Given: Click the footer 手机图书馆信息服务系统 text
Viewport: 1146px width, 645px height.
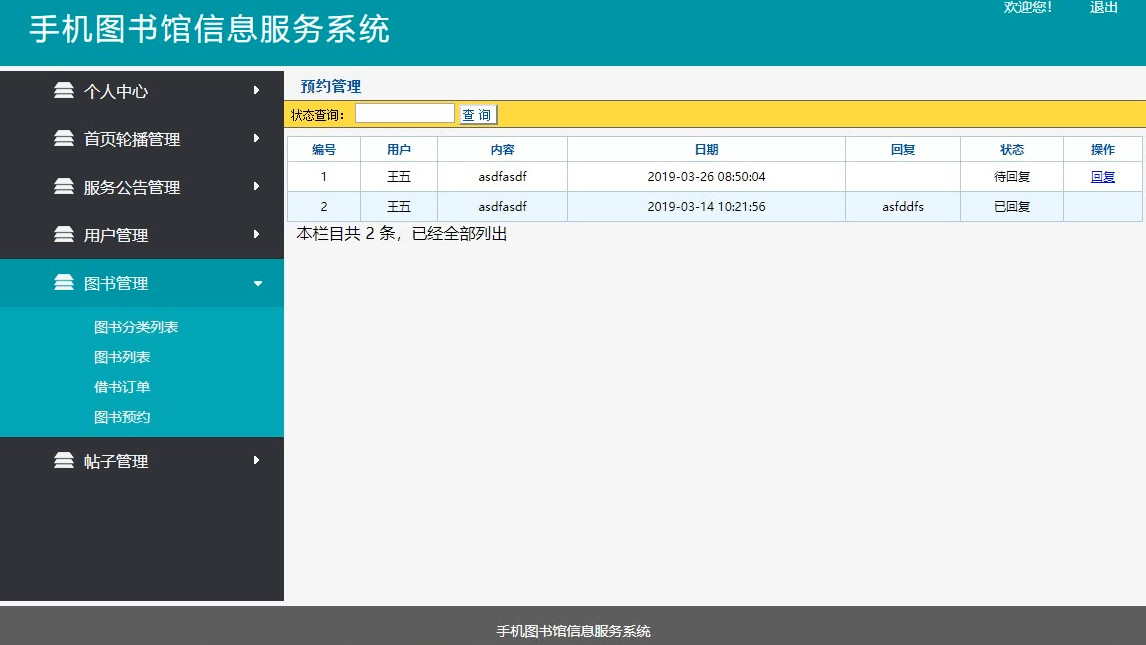Looking at the screenshot, I should tap(573, 631).
